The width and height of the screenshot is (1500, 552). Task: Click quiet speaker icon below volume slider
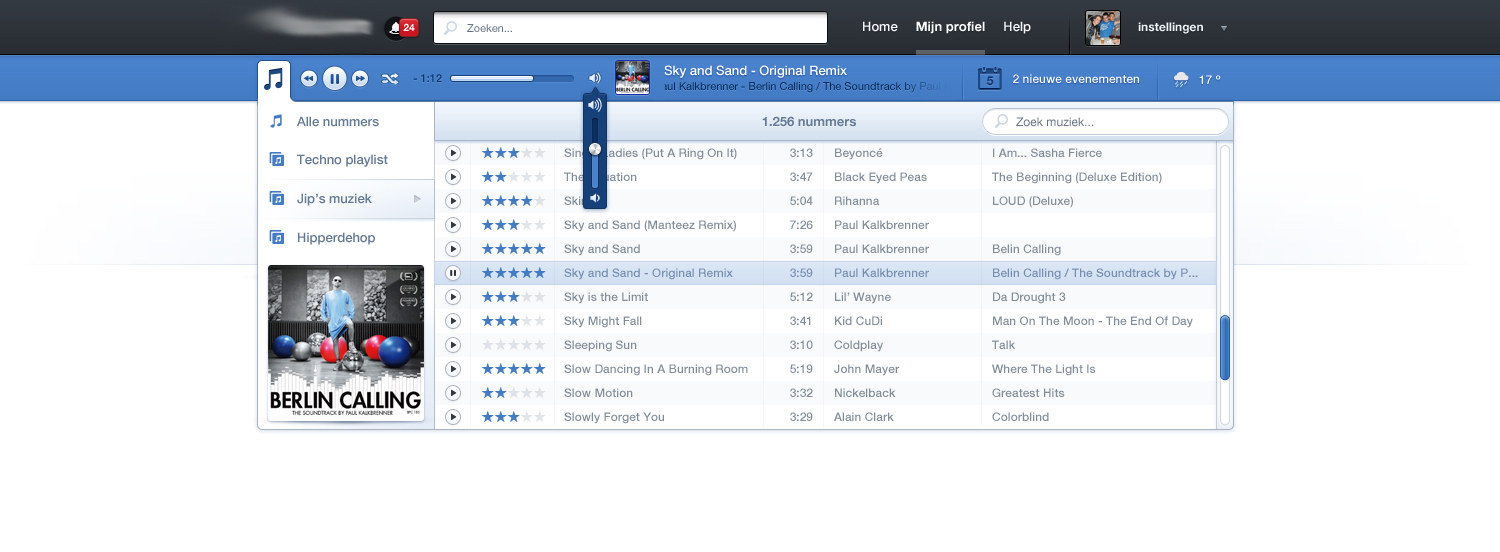(x=595, y=198)
